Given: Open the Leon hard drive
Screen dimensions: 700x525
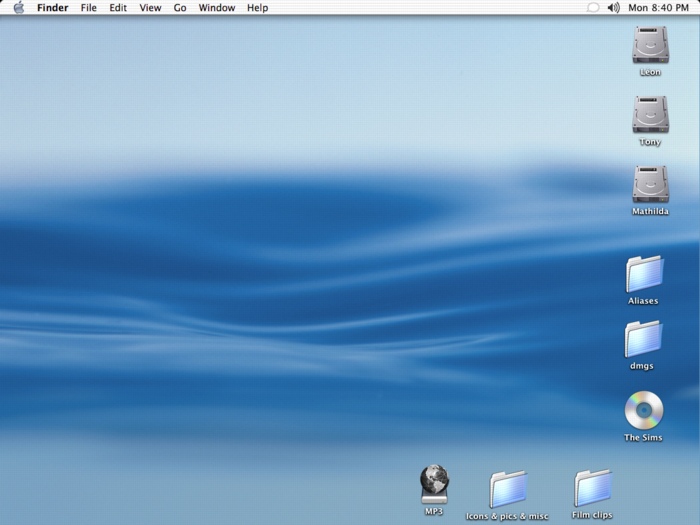Looking at the screenshot, I should (x=650, y=46).
